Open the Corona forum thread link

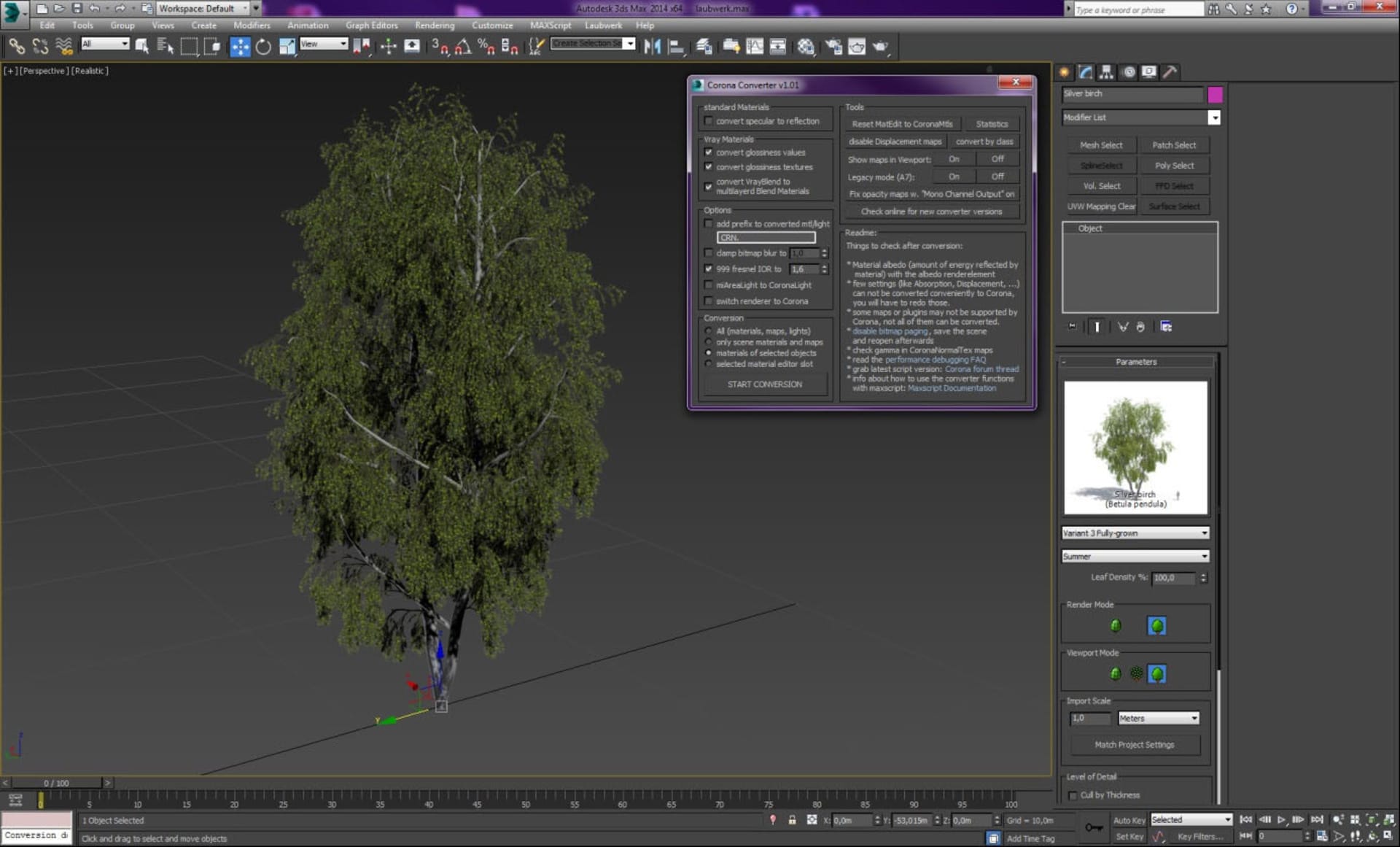tap(981, 369)
